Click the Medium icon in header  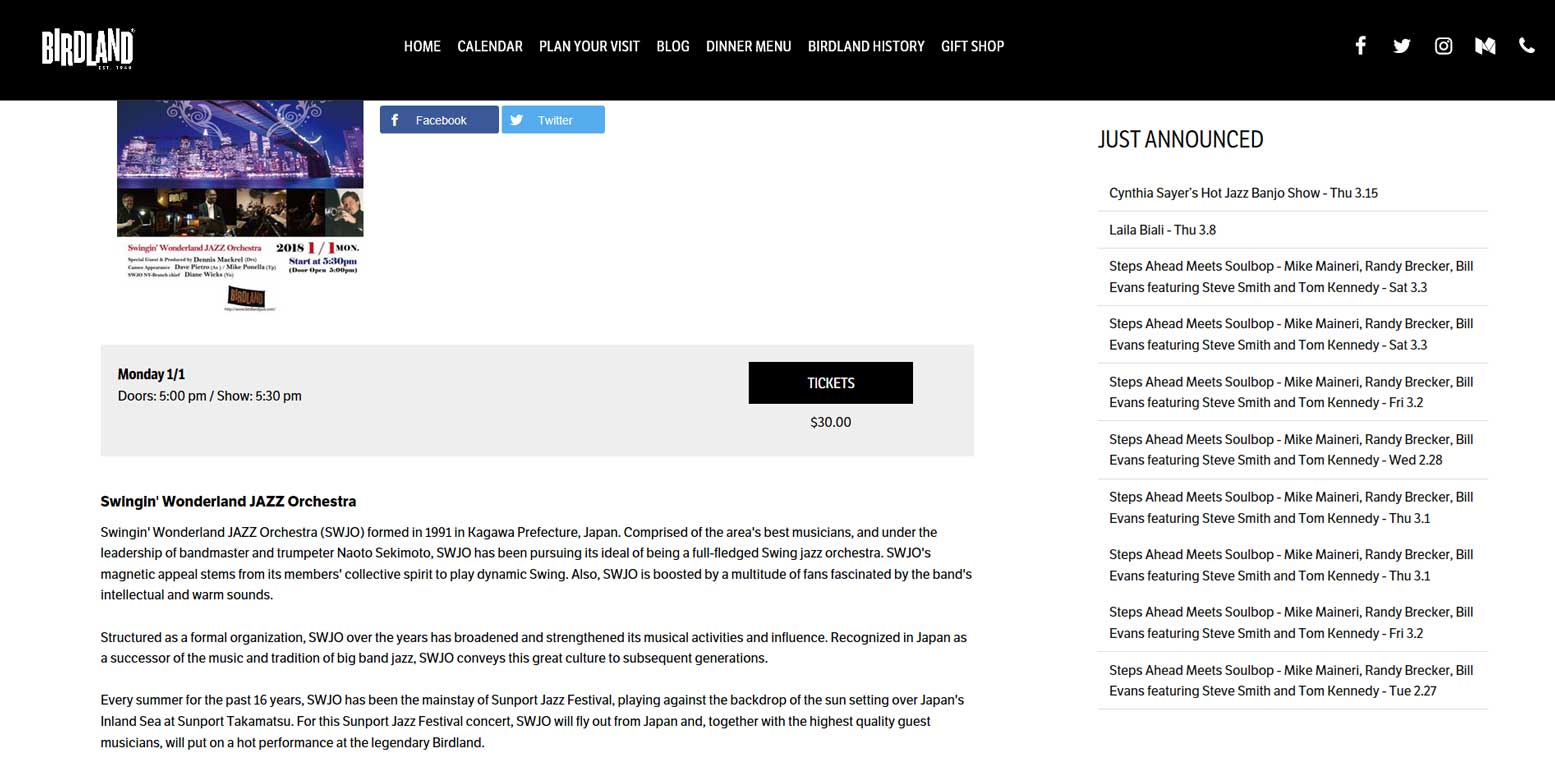[1485, 45]
